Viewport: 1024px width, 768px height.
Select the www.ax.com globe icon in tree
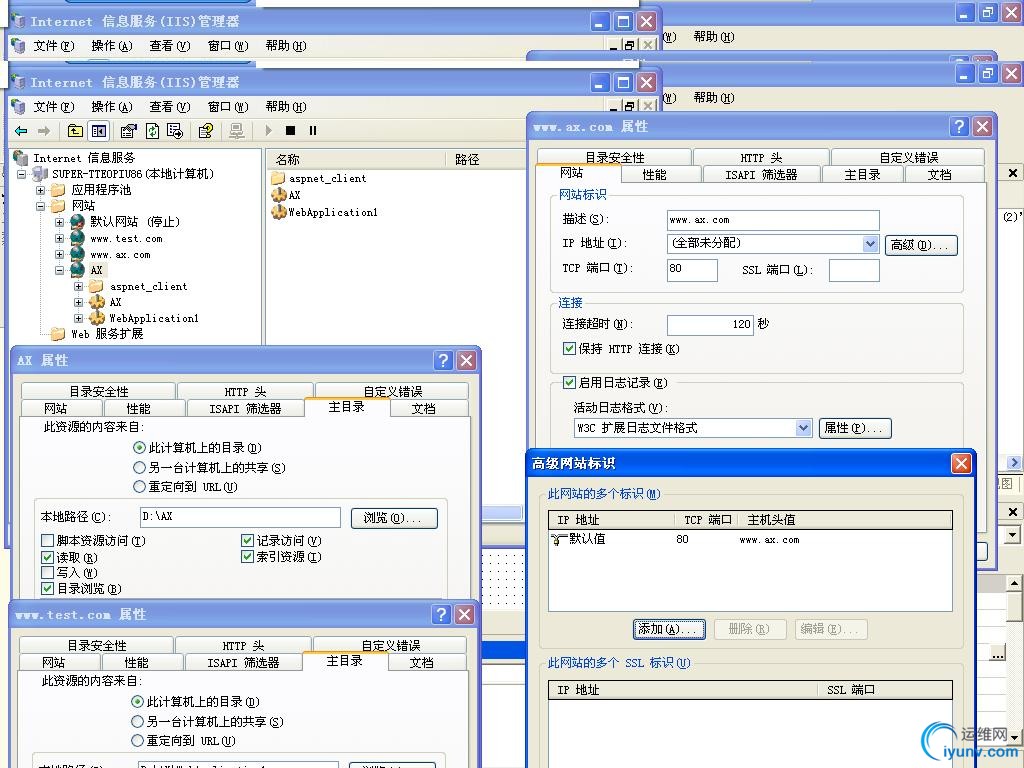click(78, 254)
